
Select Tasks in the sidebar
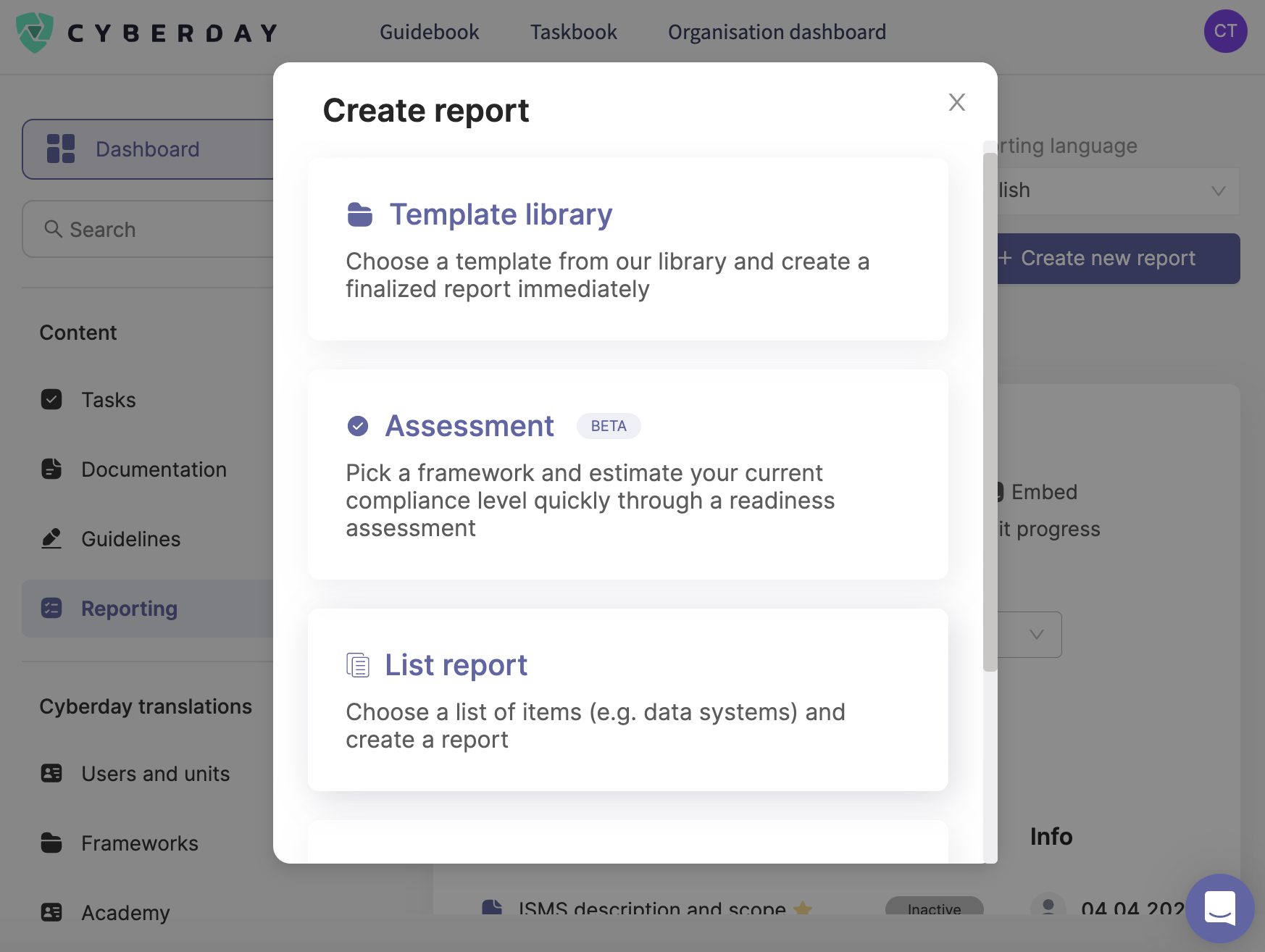(x=108, y=399)
